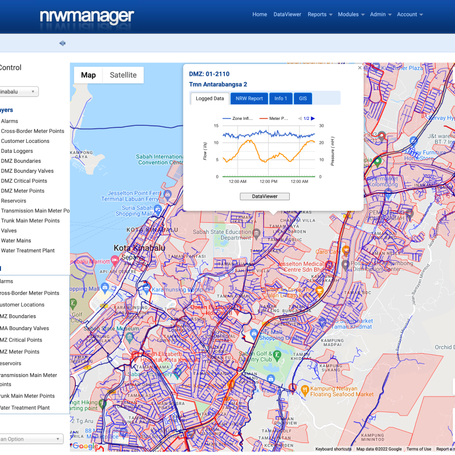The width and height of the screenshot is (455, 455).
Task: Click the grey pin right of Jesselton Medical Centre
Action: click(345, 265)
